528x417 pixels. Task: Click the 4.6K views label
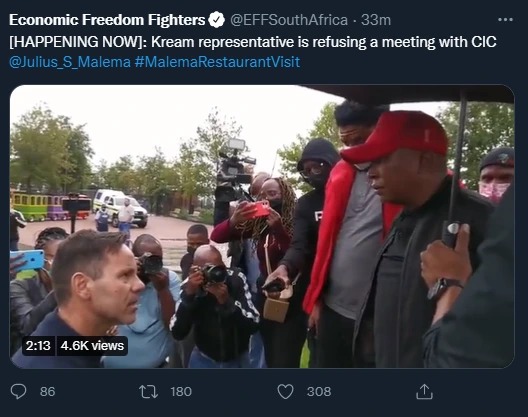tap(92, 346)
